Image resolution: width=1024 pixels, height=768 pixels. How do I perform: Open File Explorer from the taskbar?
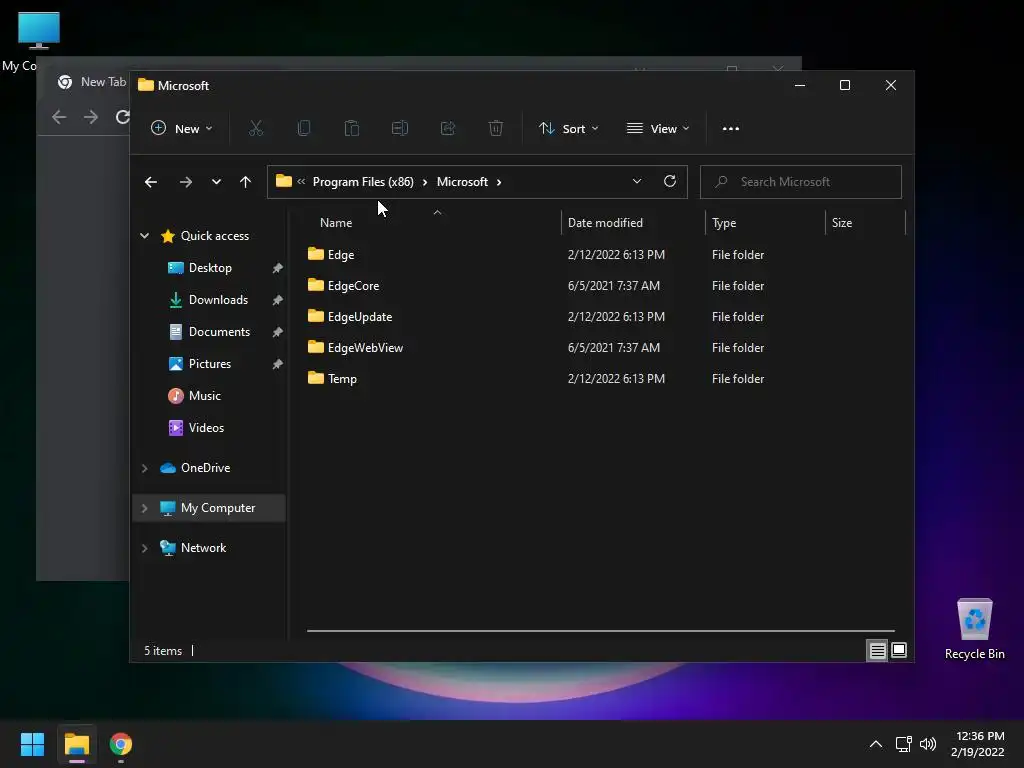77,744
